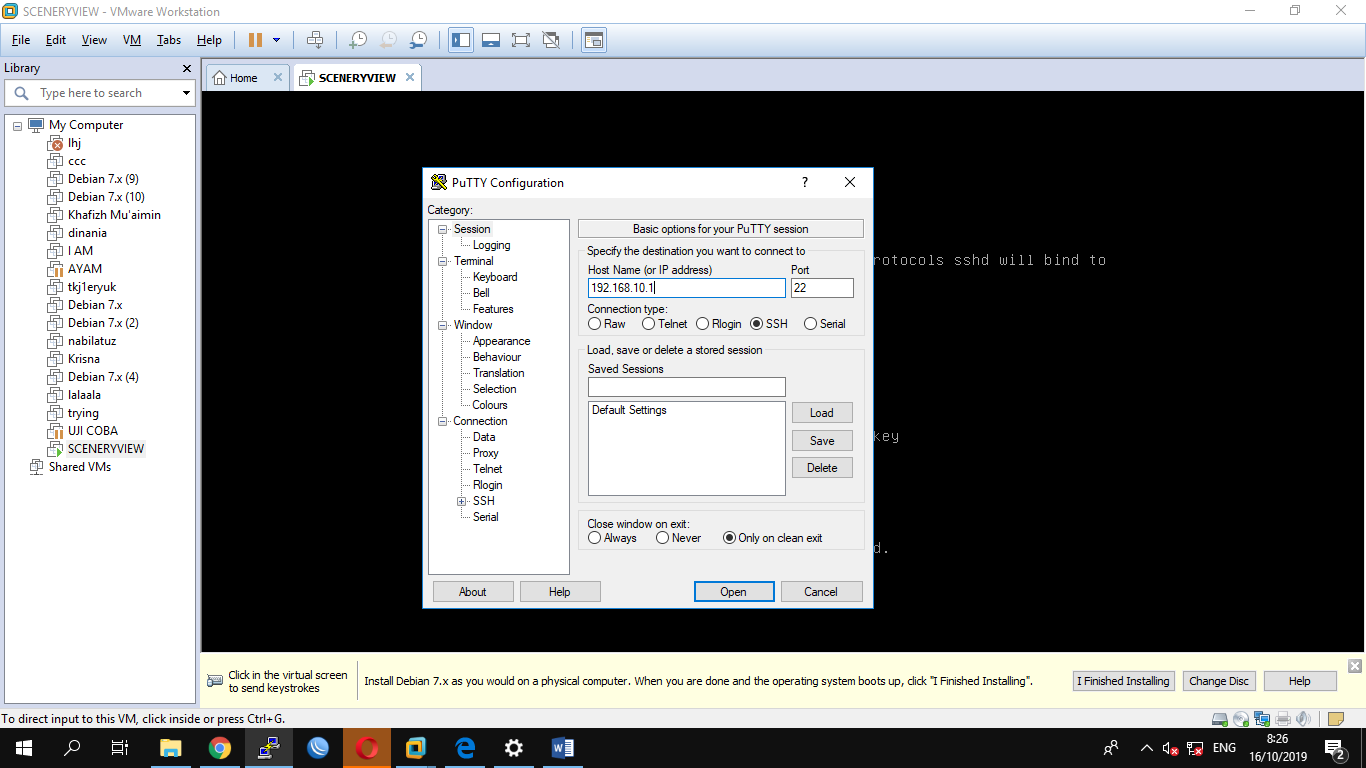Click the Host Name input field
The height and width of the screenshot is (768, 1366).
click(687, 288)
